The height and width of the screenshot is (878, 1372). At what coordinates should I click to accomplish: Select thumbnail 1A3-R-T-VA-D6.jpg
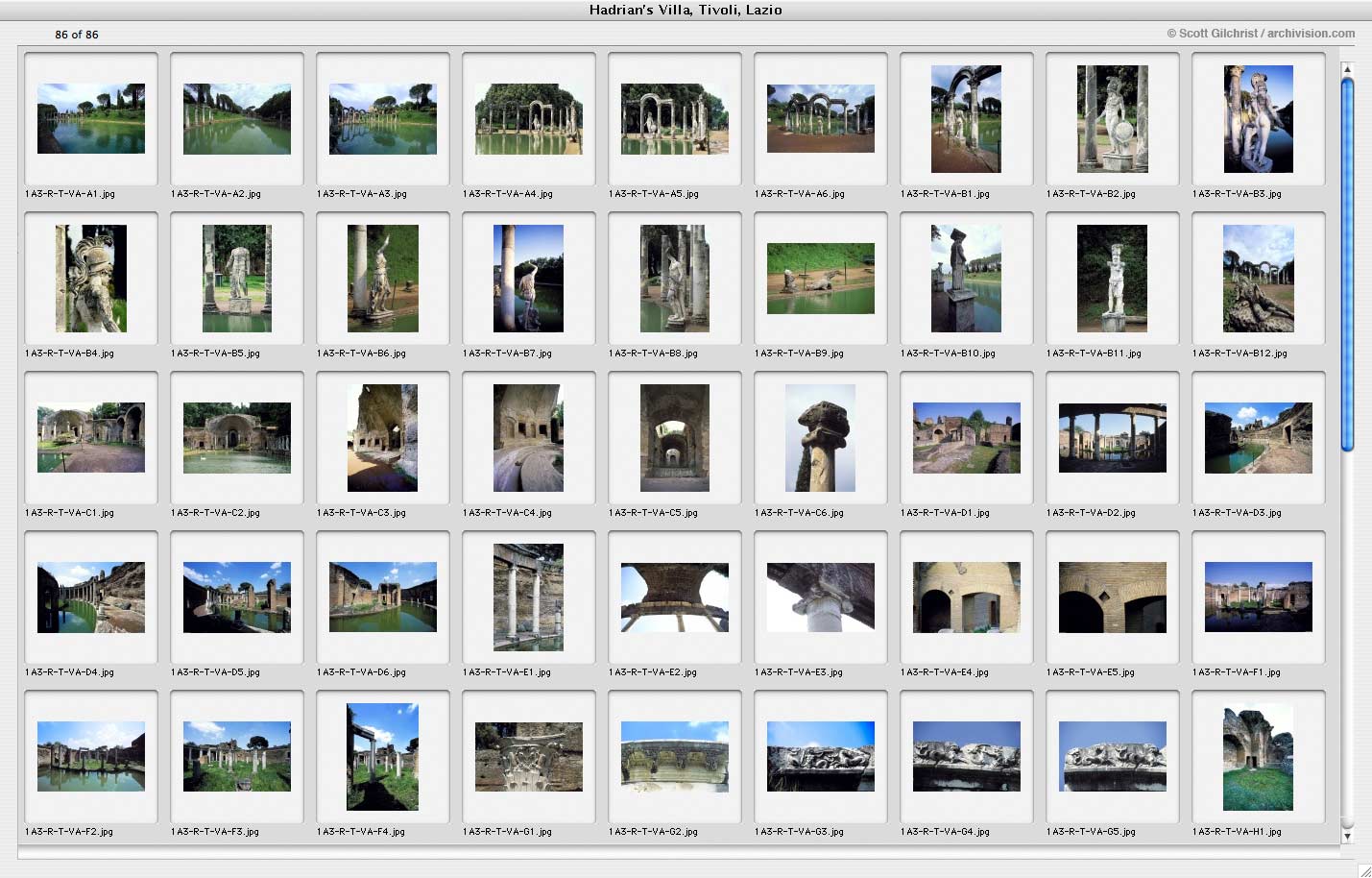[x=383, y=598]
